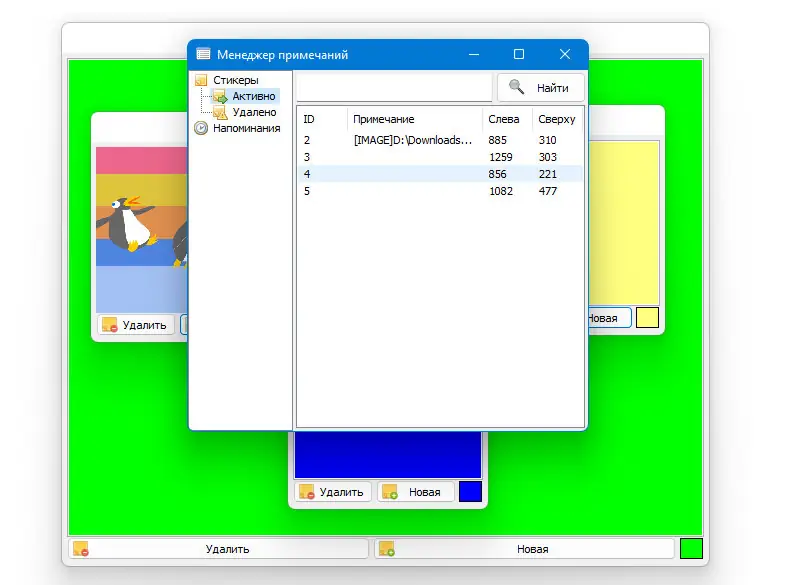
Task: Sort the list by the ID column header
Action: tap(322, 119)
